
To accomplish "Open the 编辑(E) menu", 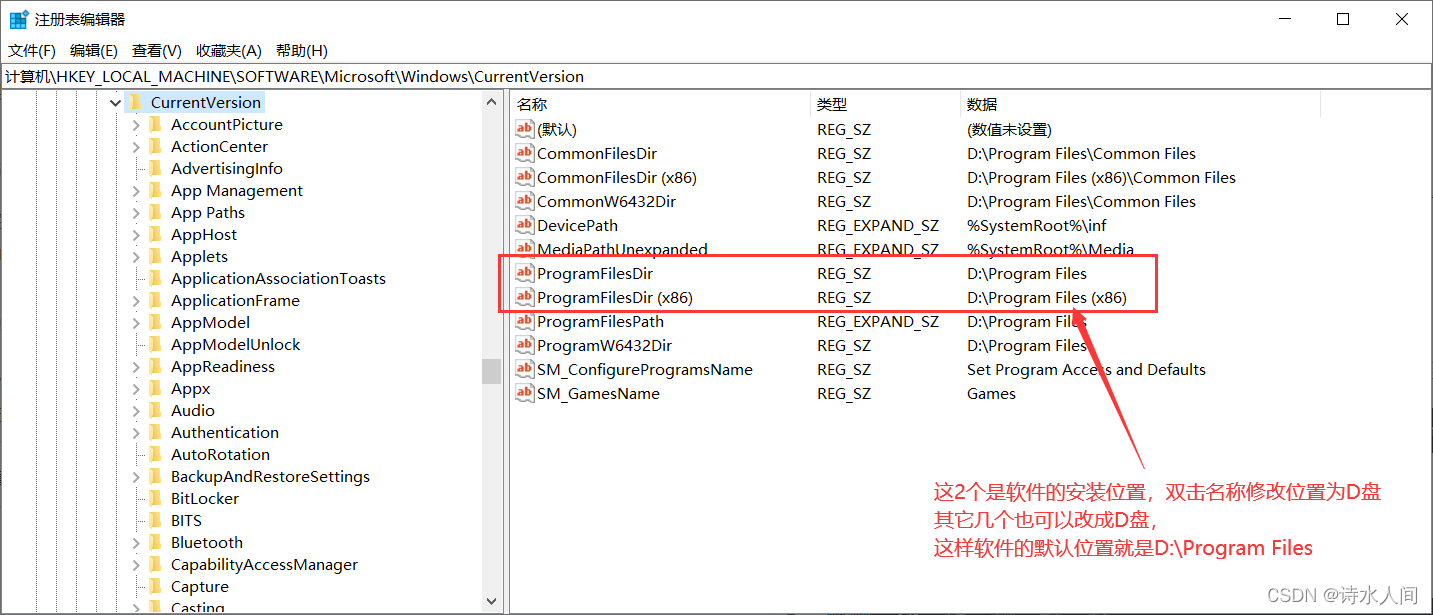I will pos(94,50).
